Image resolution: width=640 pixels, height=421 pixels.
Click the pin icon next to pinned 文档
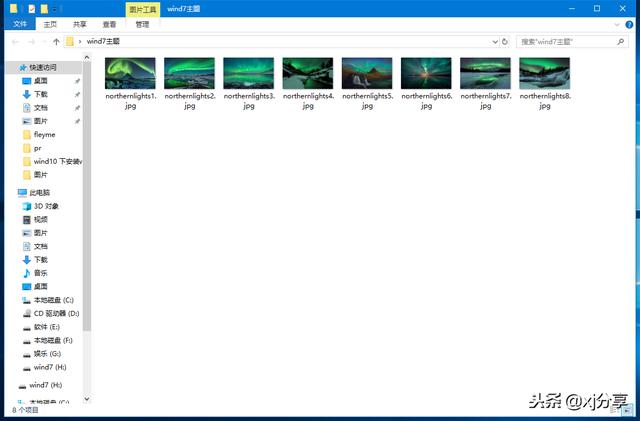click(77, 108)
